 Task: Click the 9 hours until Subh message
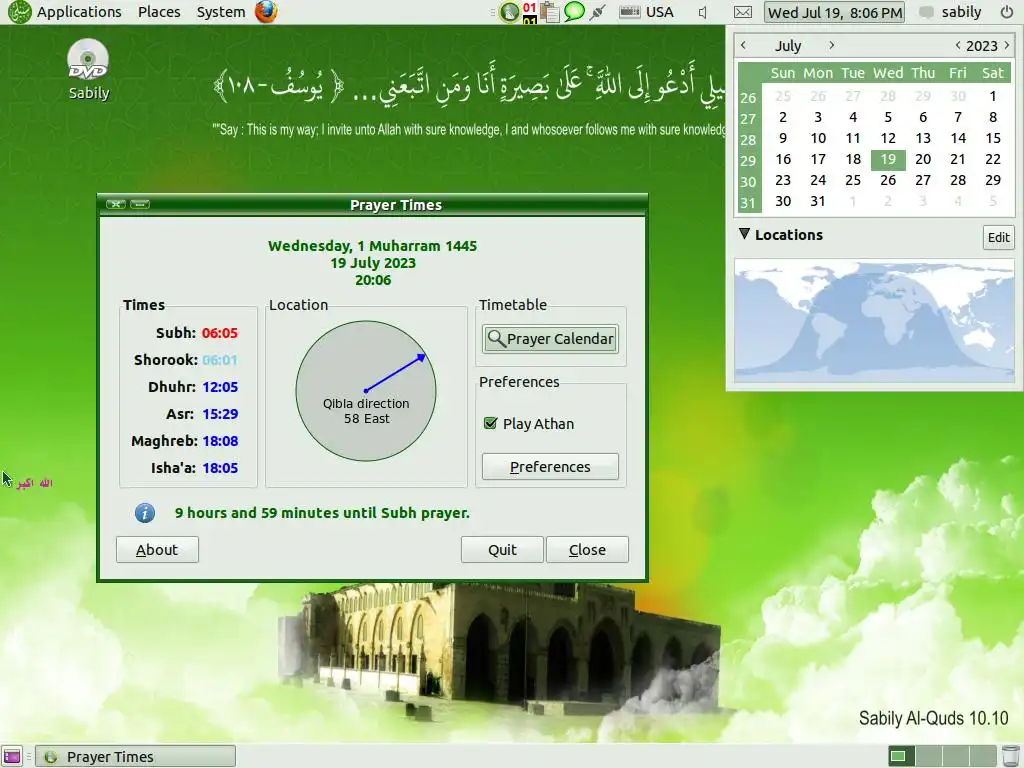(x=322, y=513)
